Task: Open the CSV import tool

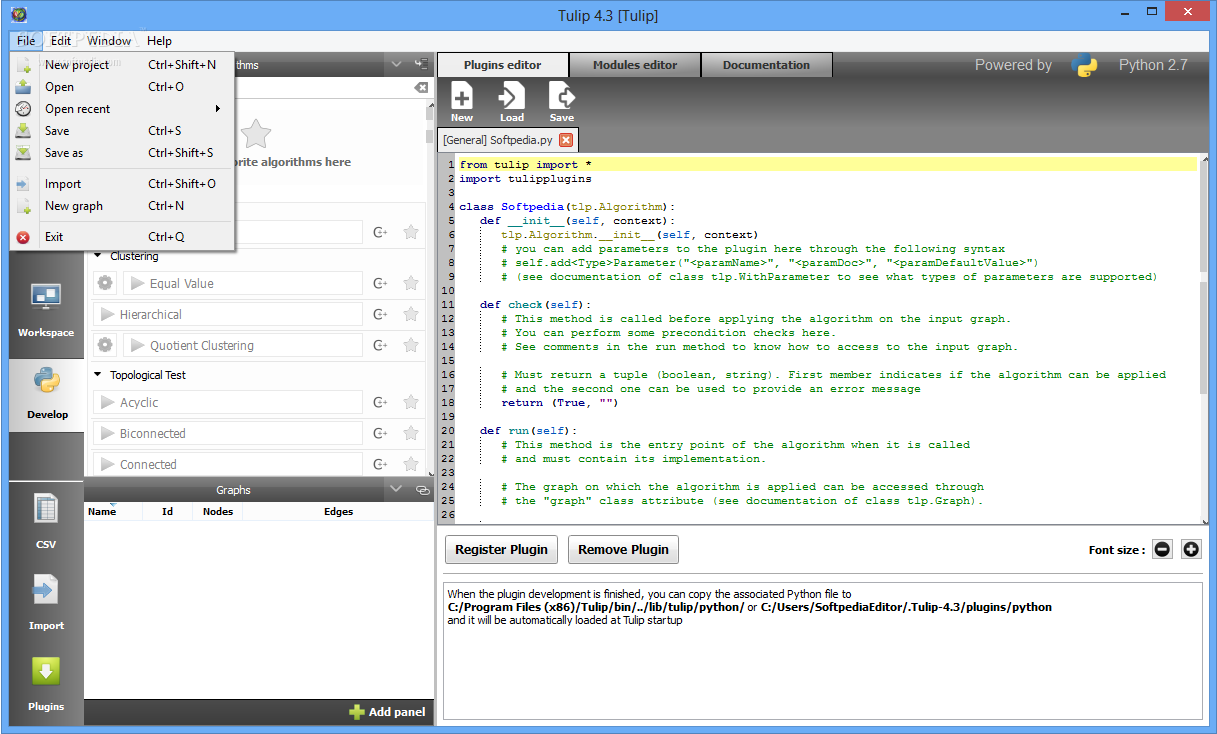Action: [x=46, y=520]
